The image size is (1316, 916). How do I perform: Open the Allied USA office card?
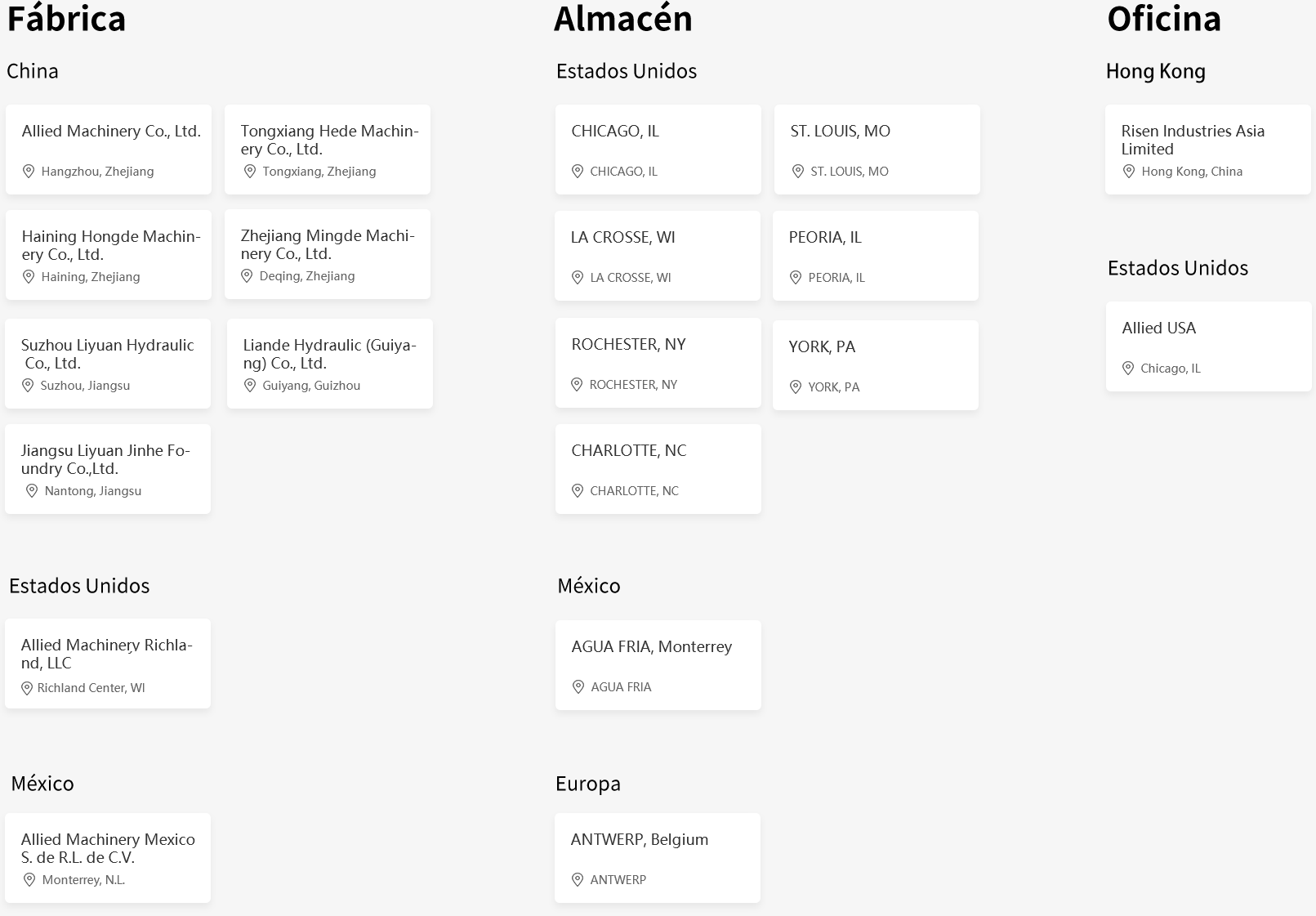pyautogui.click(x=1209, y=346)
